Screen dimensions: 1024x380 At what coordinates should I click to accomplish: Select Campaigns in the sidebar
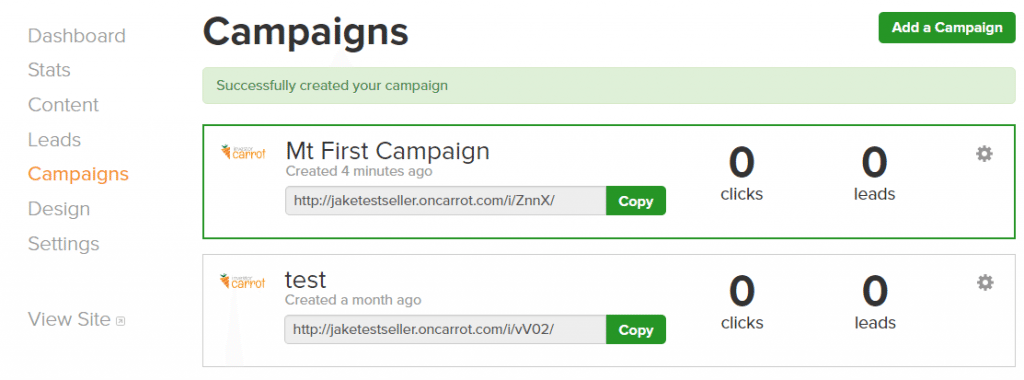coord(78,174)
